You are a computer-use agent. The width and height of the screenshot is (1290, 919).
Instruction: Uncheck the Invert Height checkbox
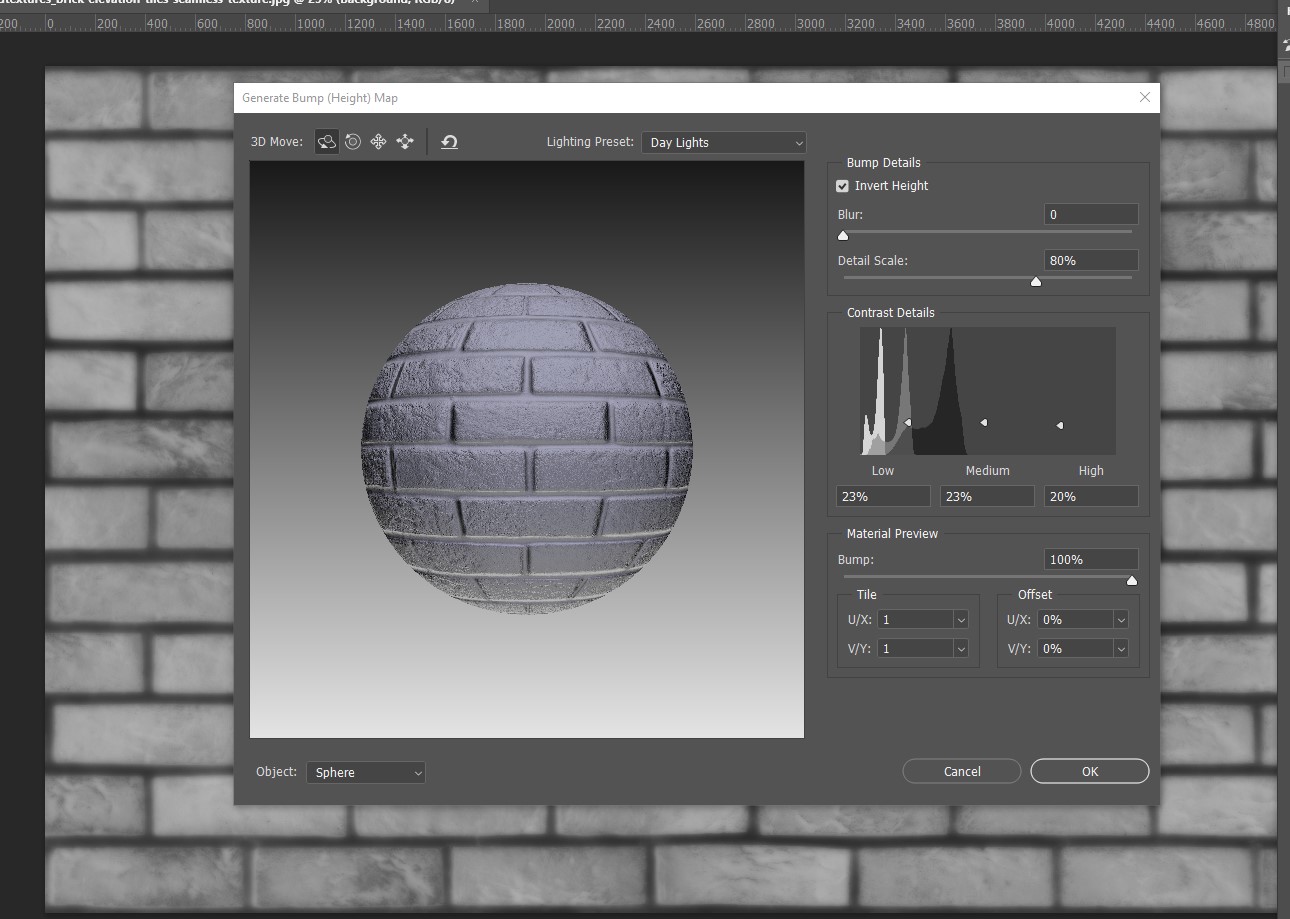(842, 186)
